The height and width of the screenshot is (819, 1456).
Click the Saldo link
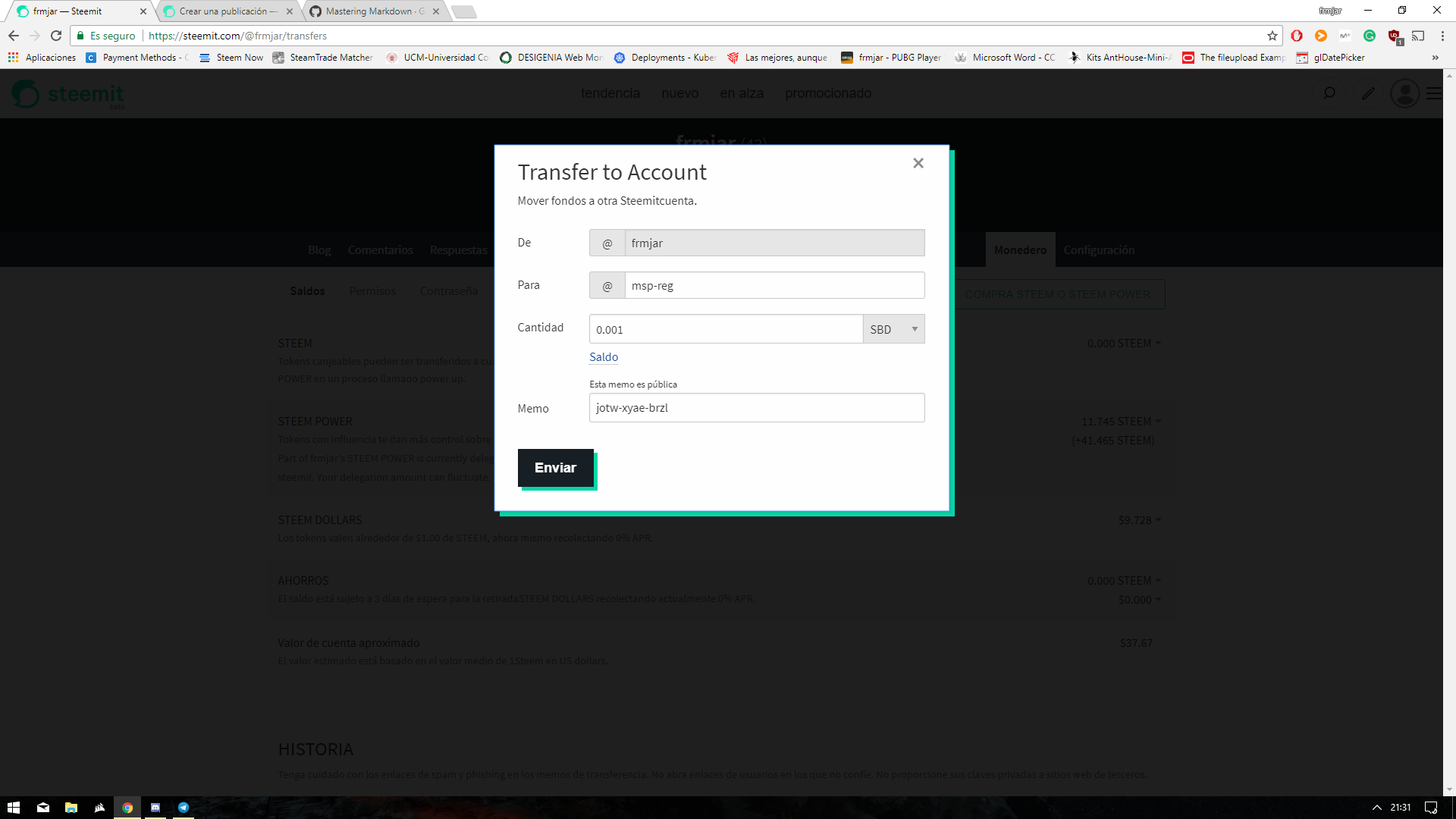click(604, 357)
